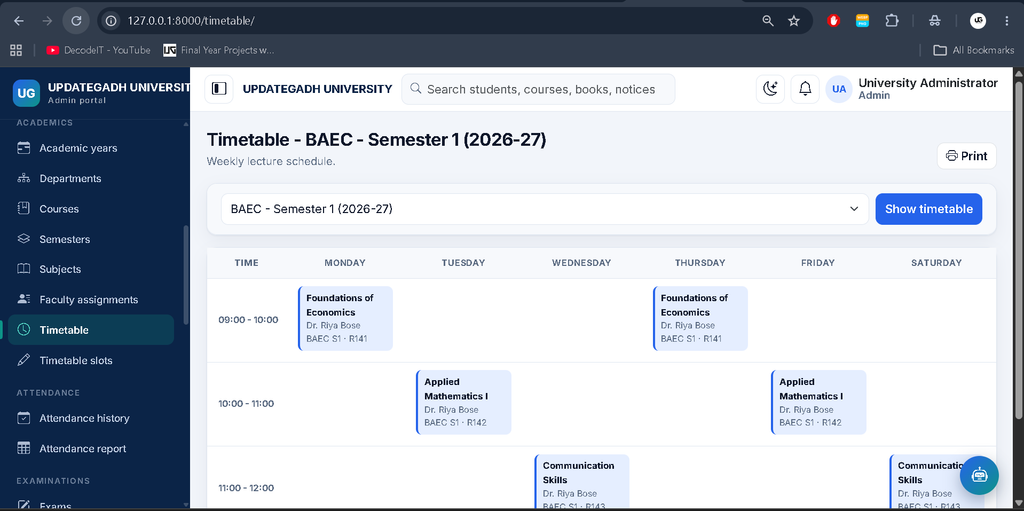Open Academic years in sidebar
The width and height of the screenshot is (1024, 511).
point(91,148)
